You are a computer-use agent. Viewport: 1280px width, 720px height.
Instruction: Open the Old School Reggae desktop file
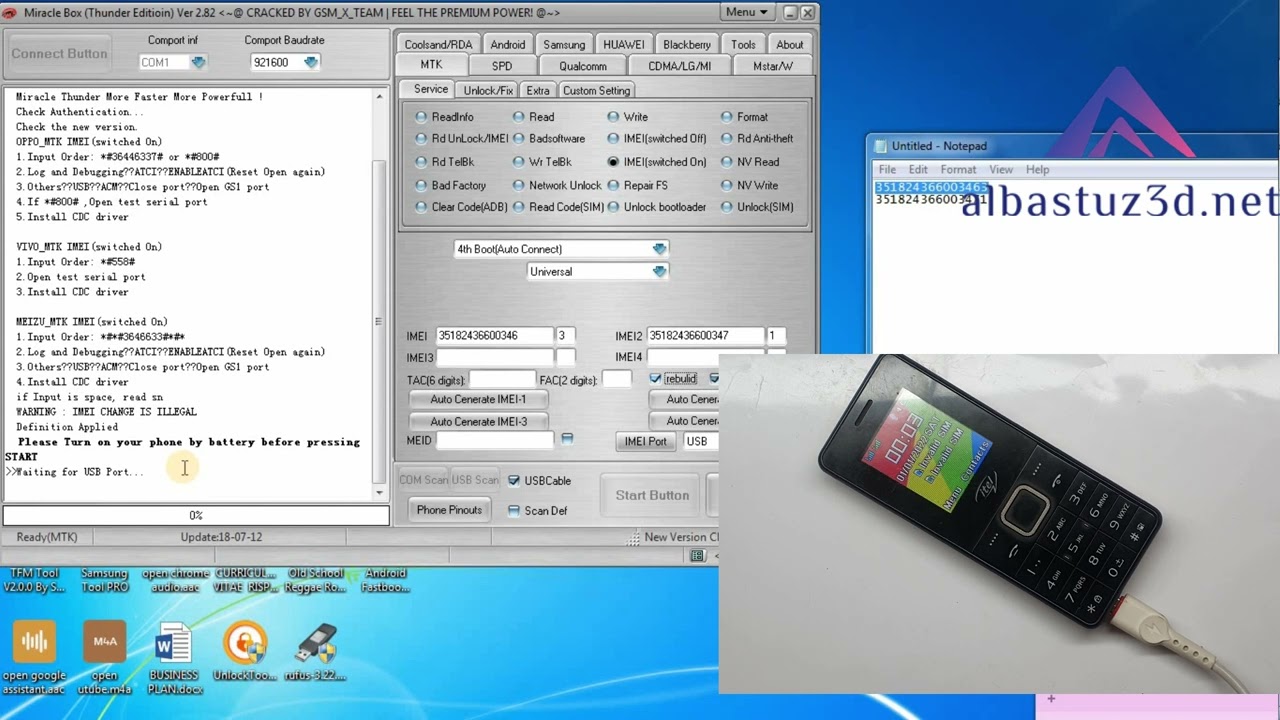[x=316, y=581]
